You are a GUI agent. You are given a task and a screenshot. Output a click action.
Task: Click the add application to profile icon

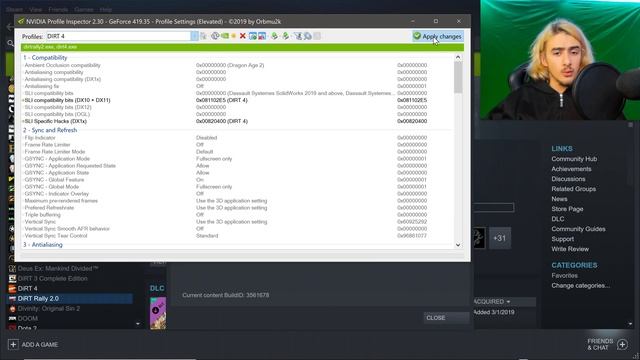tap(253, 36)
